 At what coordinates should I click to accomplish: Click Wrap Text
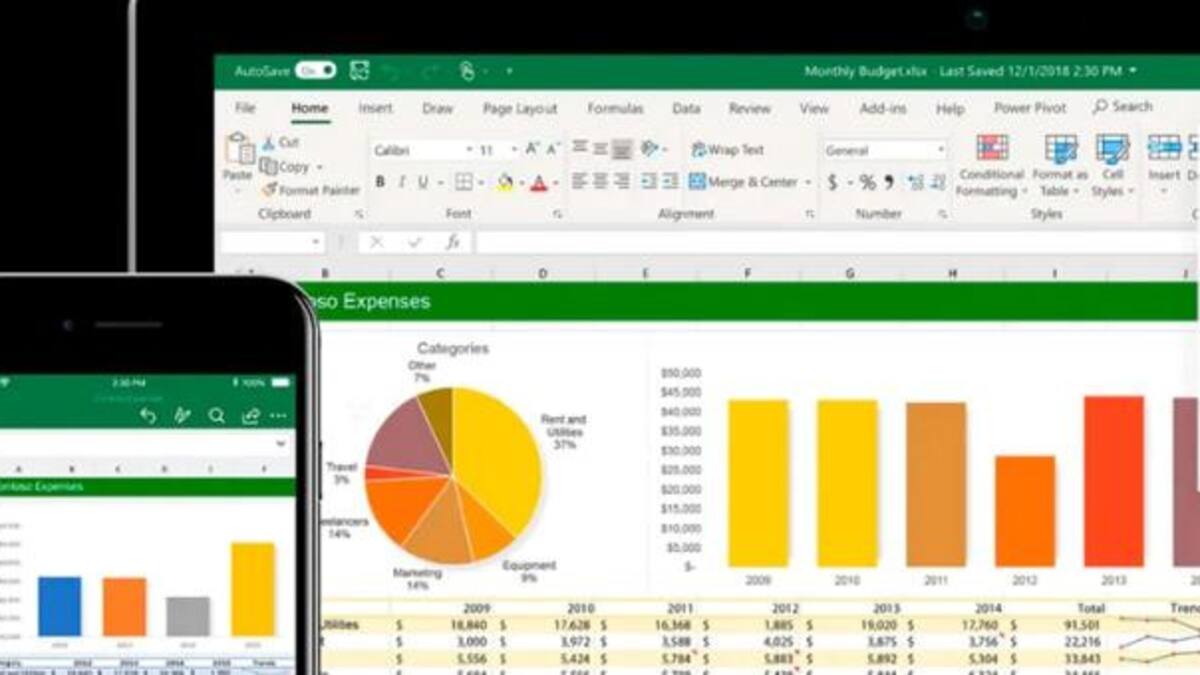click(728, 149)
